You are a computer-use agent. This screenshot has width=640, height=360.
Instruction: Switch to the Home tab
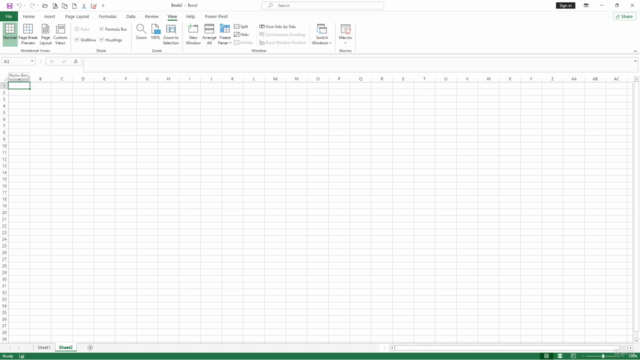29,16
